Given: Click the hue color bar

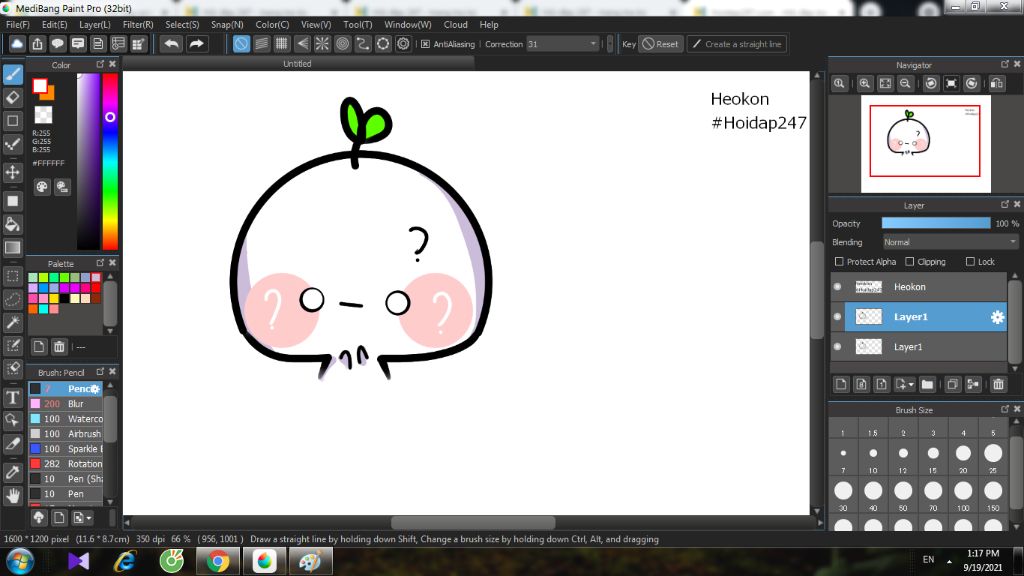Looking at the screenshot, I should tap(110, 161).
